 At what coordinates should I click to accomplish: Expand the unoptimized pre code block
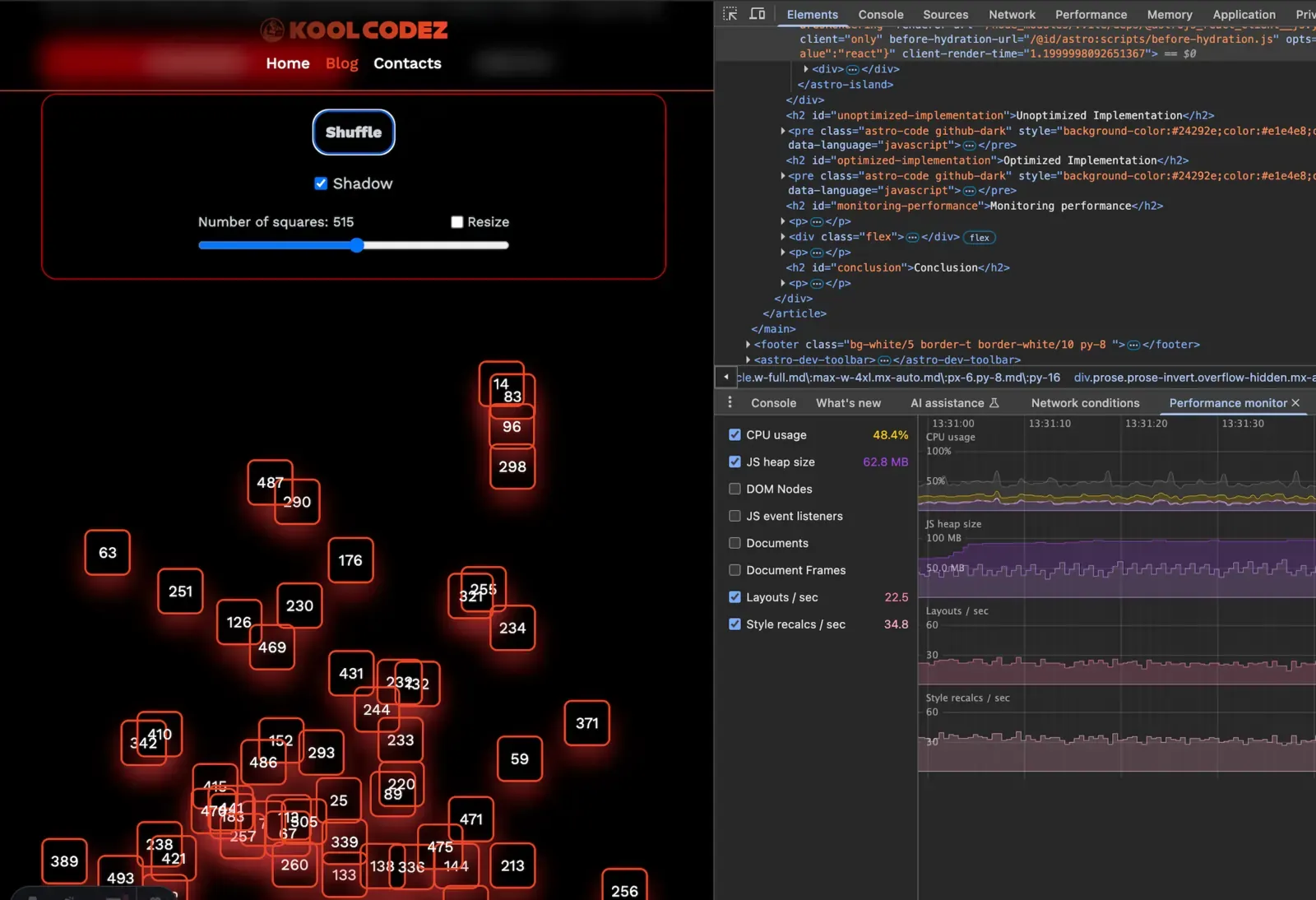point(782,131)
